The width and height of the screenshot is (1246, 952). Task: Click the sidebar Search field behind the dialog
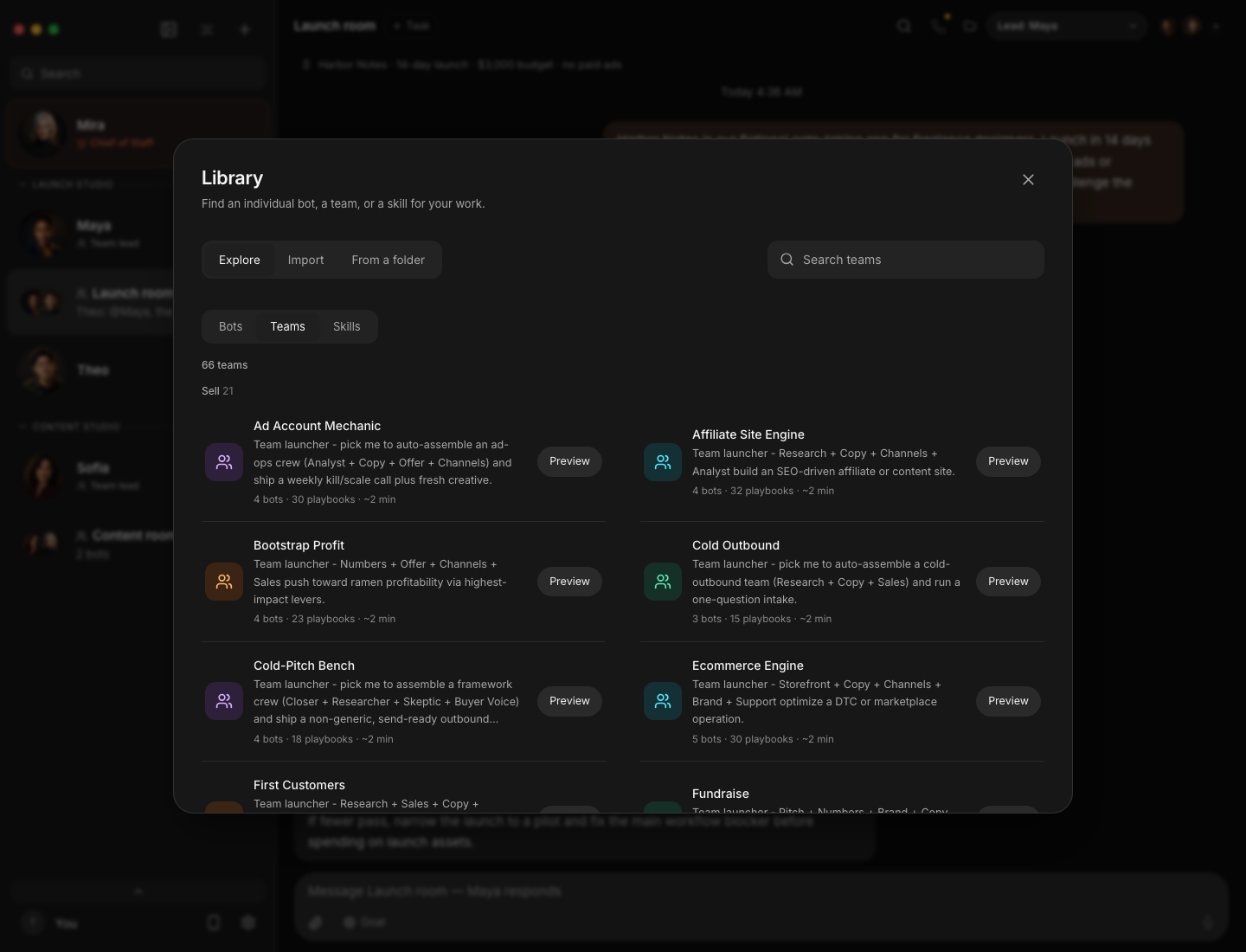138,74
